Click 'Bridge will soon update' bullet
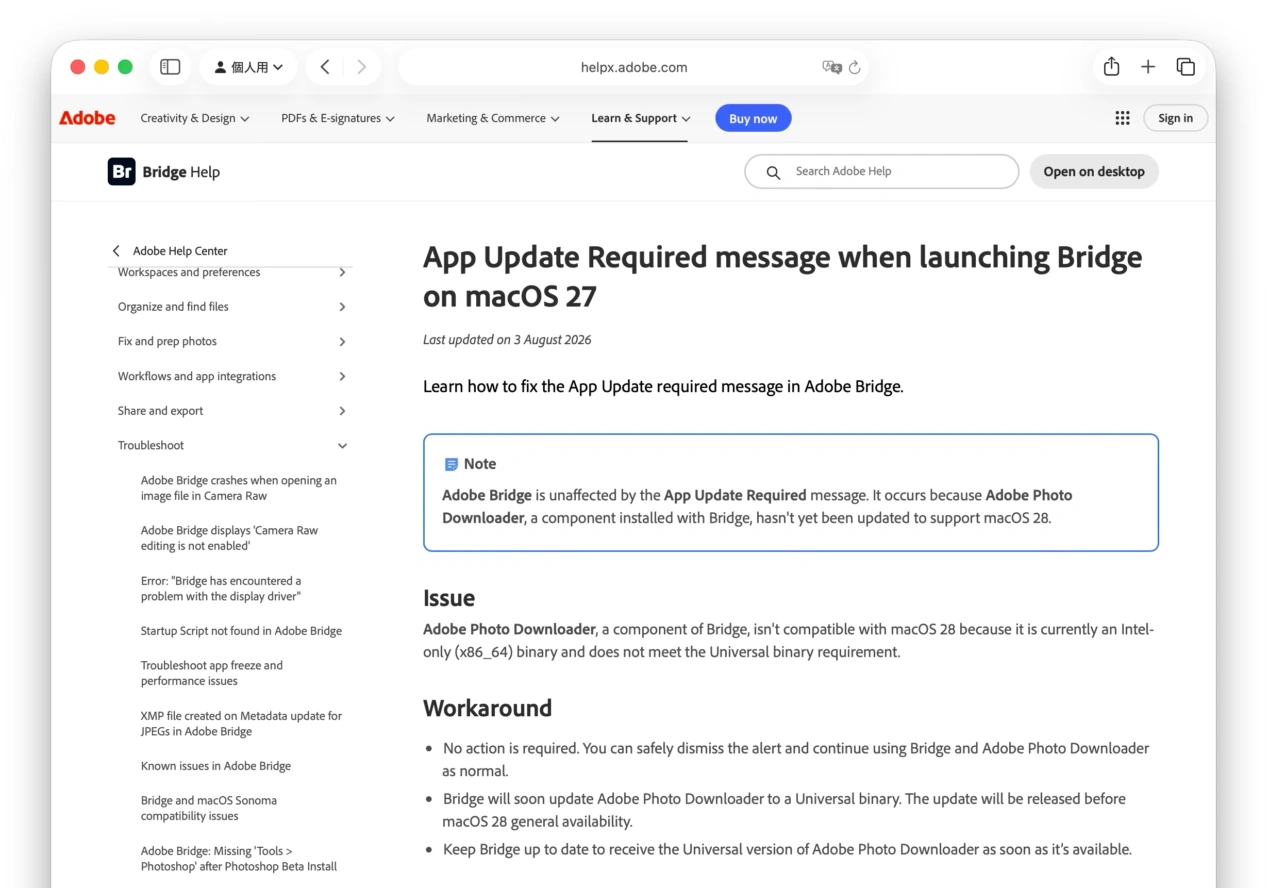The height and width of the screenshot is (888, 1280). [784, 810]
